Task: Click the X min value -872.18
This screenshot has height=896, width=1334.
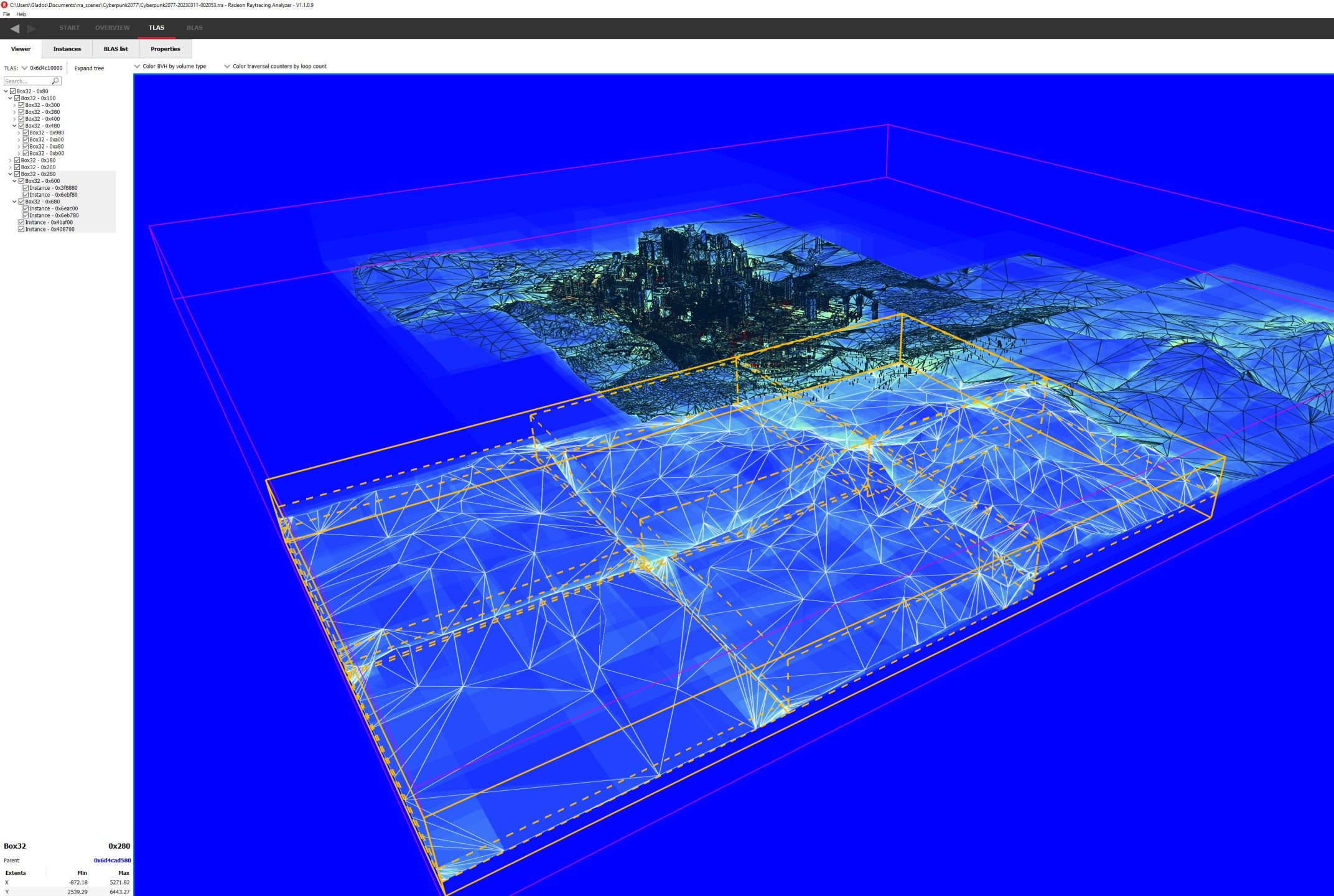Action: pyautogui.click(x=78, y=882)
